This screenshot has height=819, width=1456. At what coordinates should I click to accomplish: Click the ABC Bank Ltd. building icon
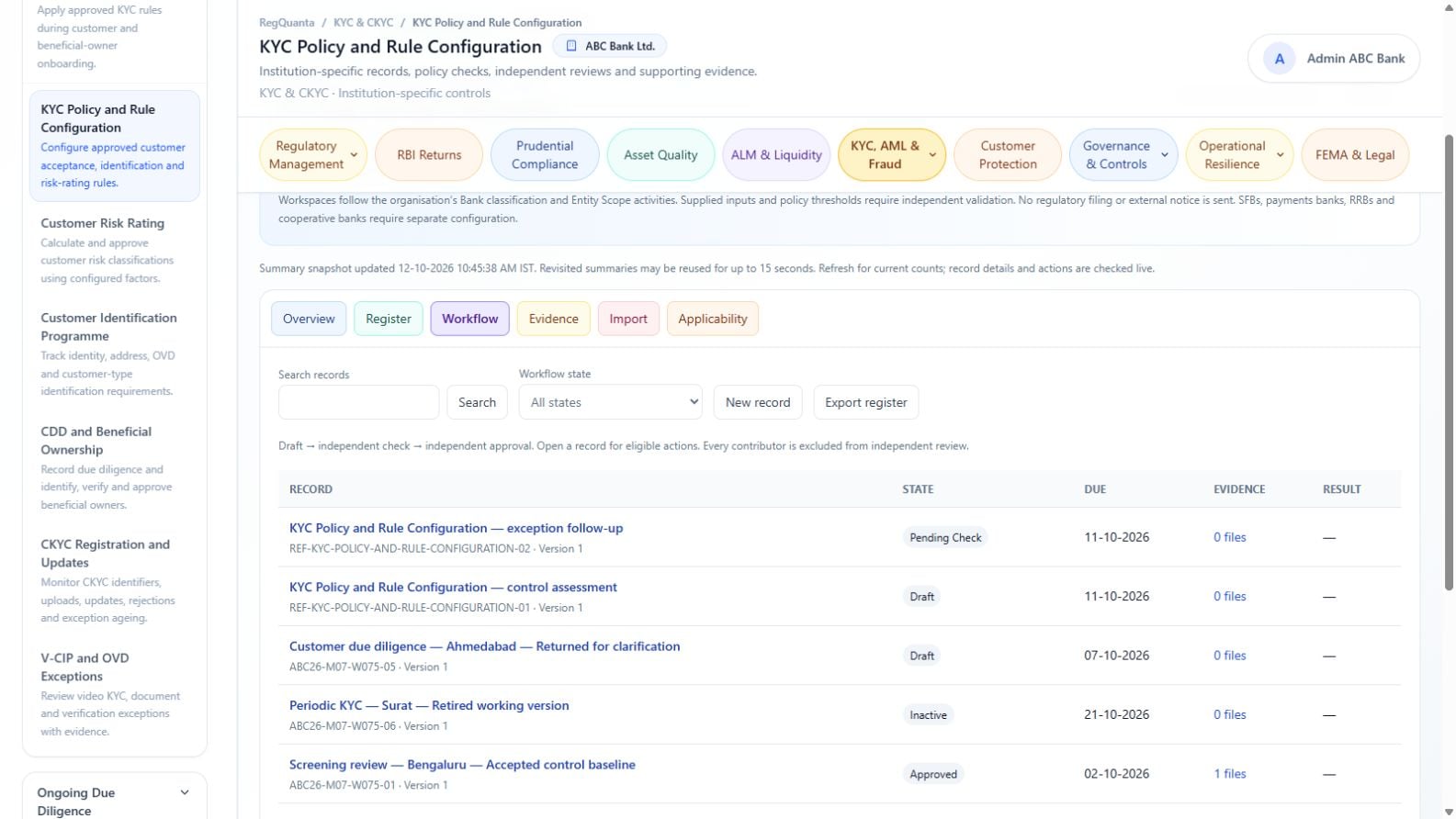pyautogui.click(x=571, y=46)
